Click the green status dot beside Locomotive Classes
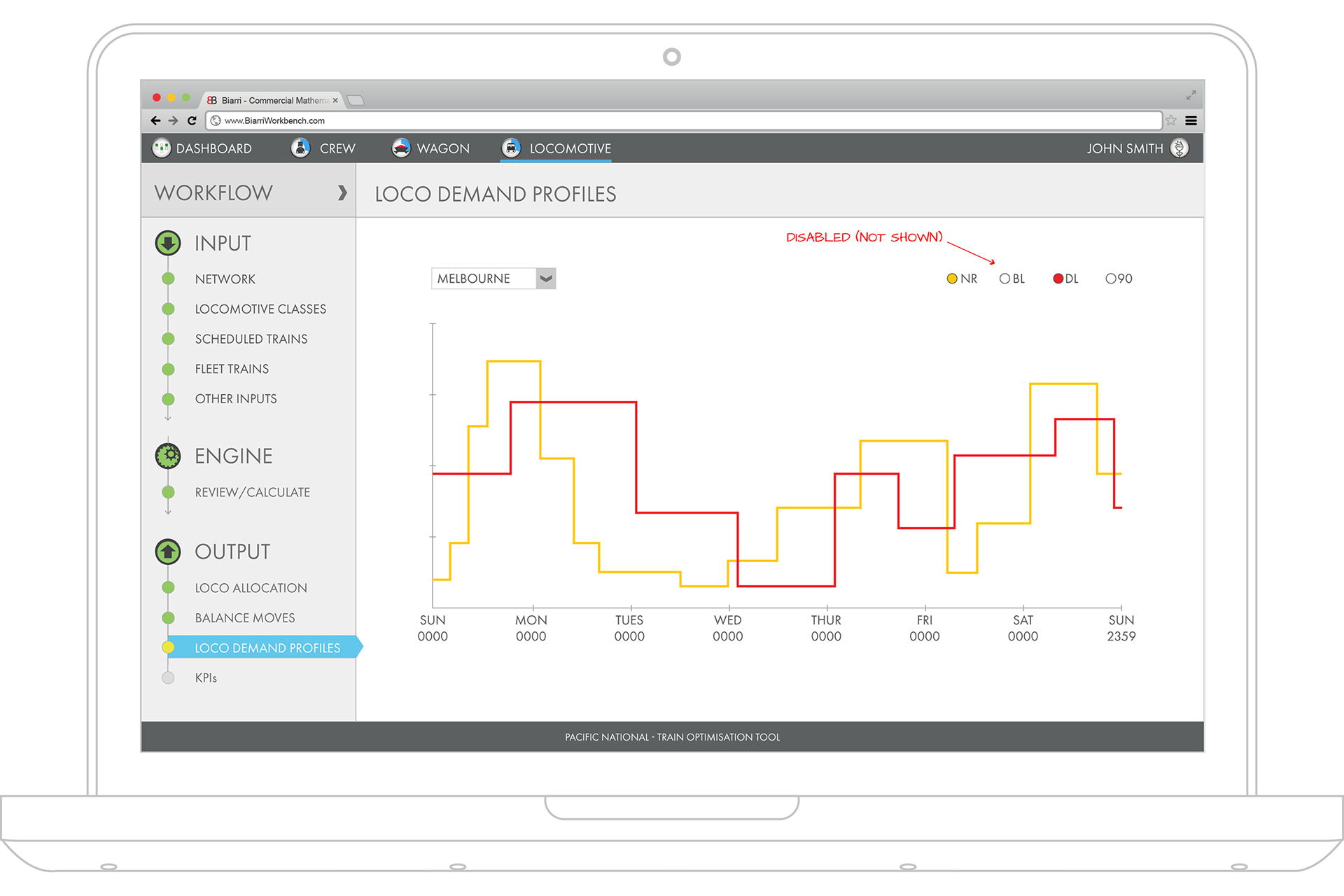Viewport: 1344px width, 896px height. [168, 309]
